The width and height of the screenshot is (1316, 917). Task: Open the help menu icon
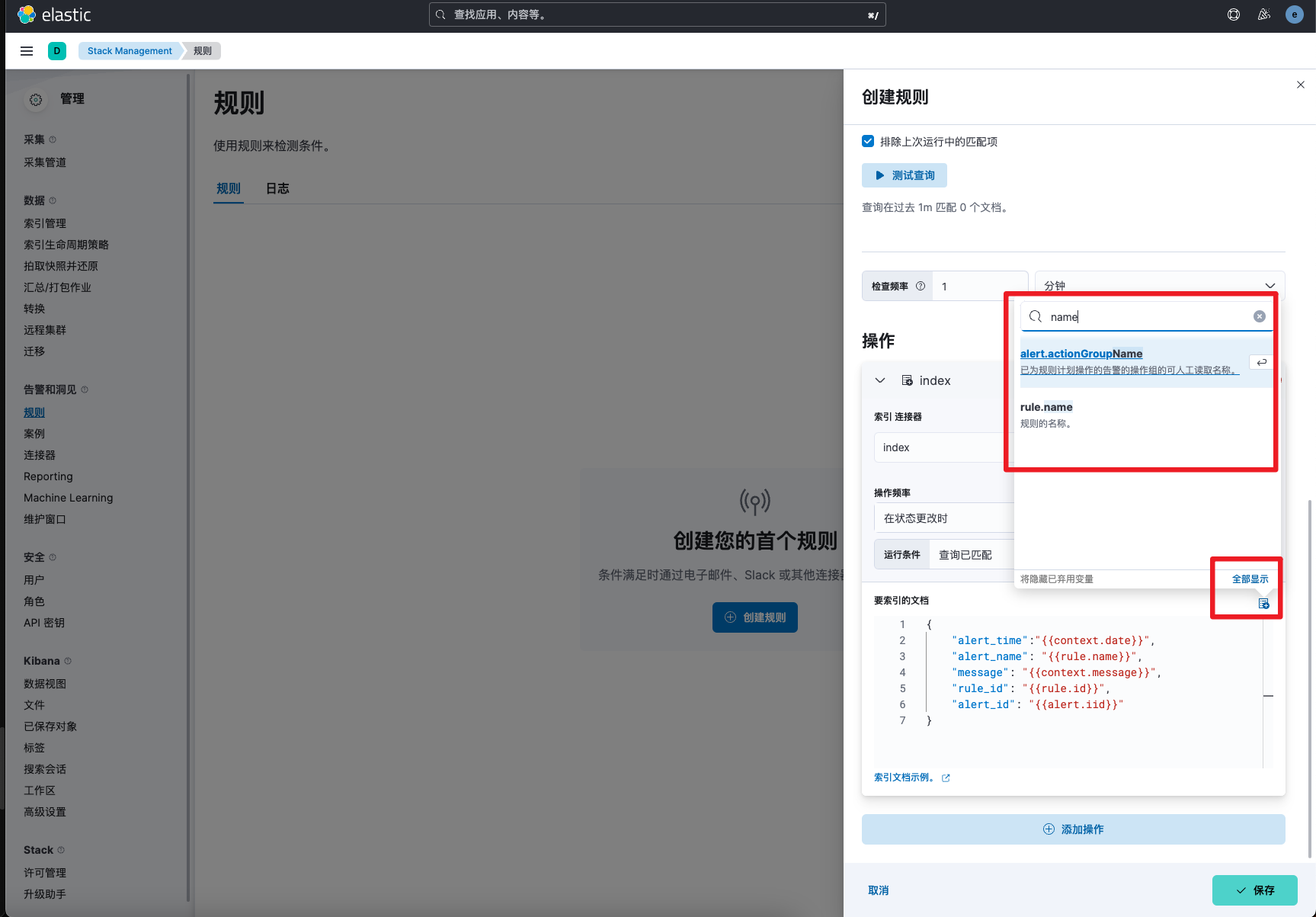[1234, 14]
